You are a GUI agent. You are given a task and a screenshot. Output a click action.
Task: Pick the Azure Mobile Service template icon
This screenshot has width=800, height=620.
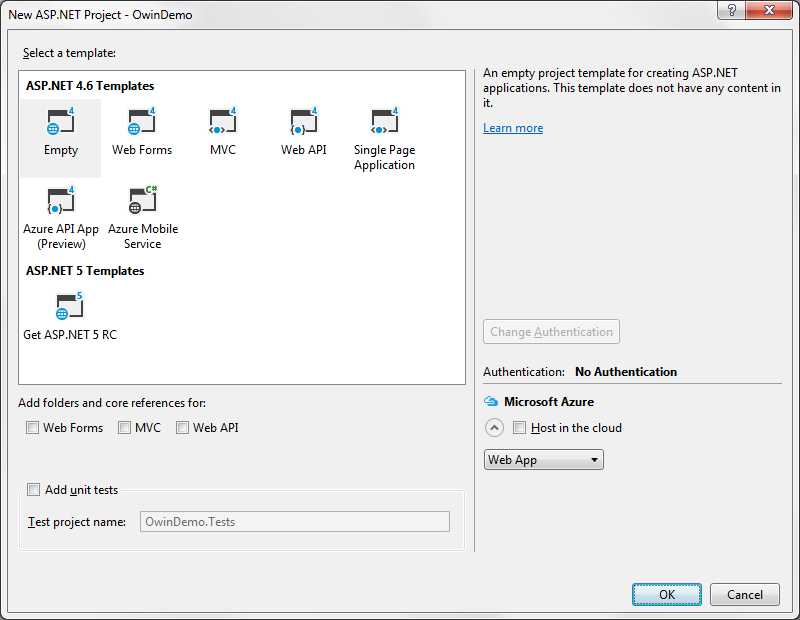[x=142, y=200]
